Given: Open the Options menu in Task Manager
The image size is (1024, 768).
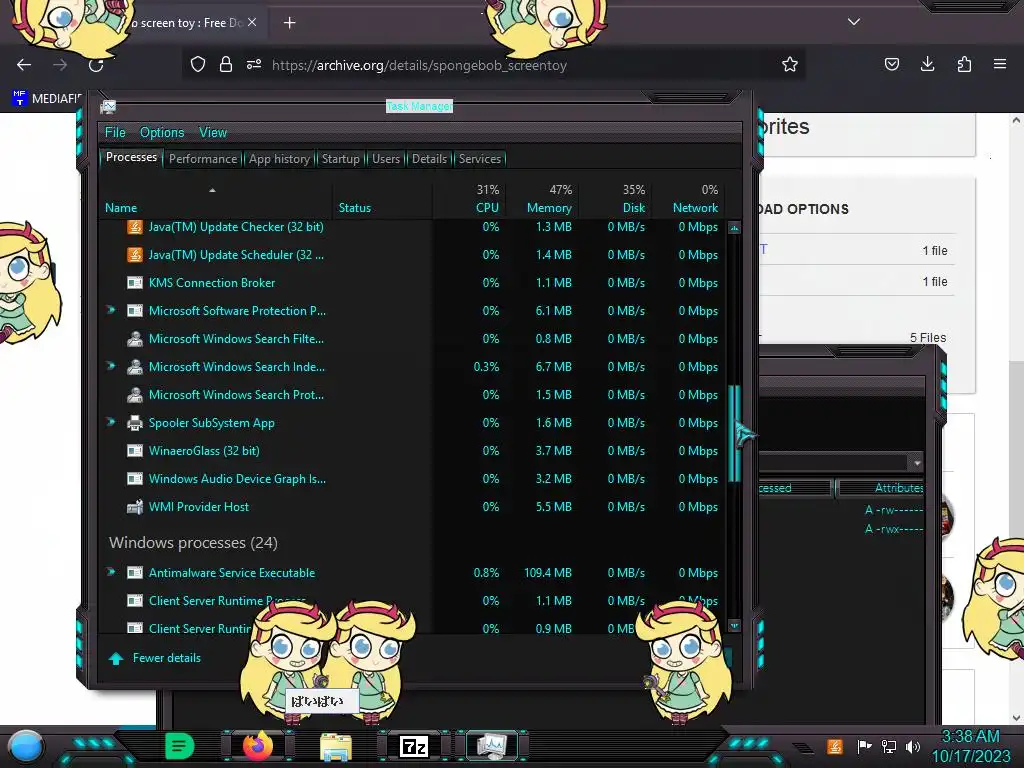Looking at the screenshot, I should (x=162, y=133).
